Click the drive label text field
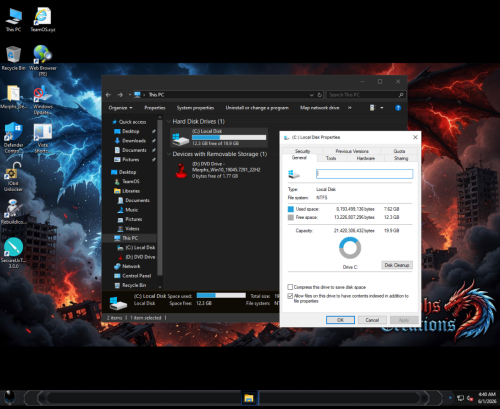The height and width of the screenshot is (409, 500). pyautogui.click(x=364, y=174)
